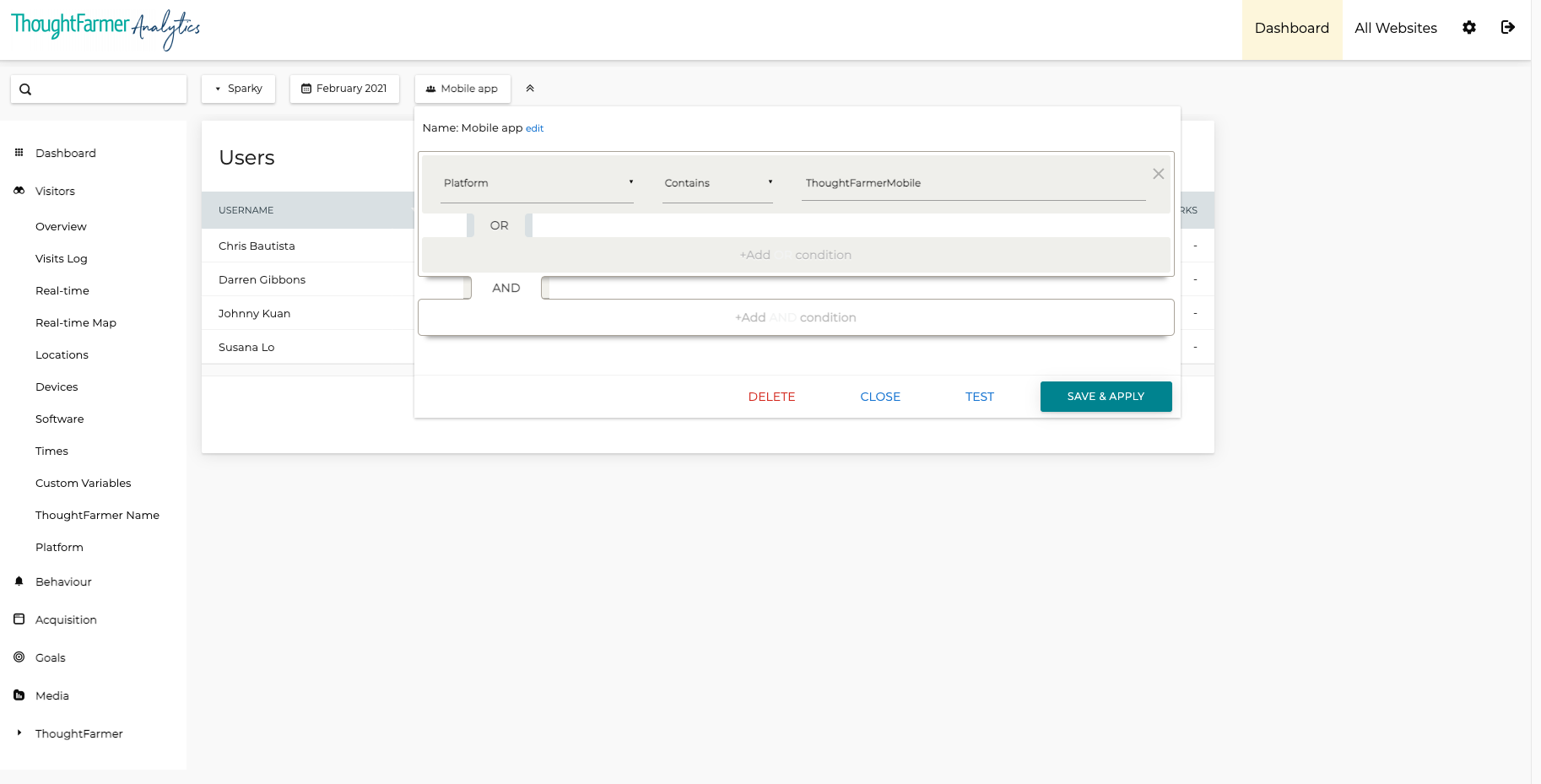
Task: Click the Behaviour bell icon
Action: pos(19,581)
